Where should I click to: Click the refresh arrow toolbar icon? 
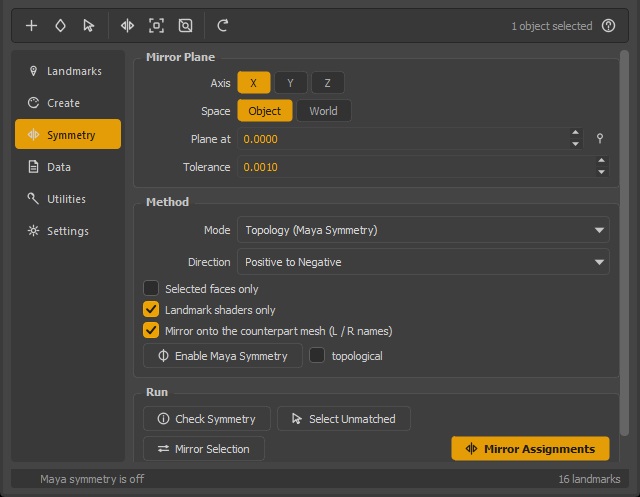point(222,26)
